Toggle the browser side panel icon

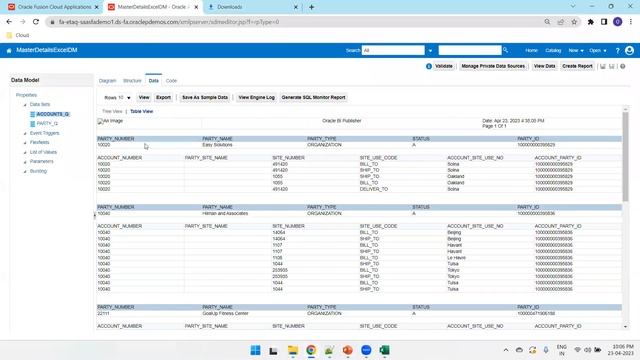pos(604,22)
